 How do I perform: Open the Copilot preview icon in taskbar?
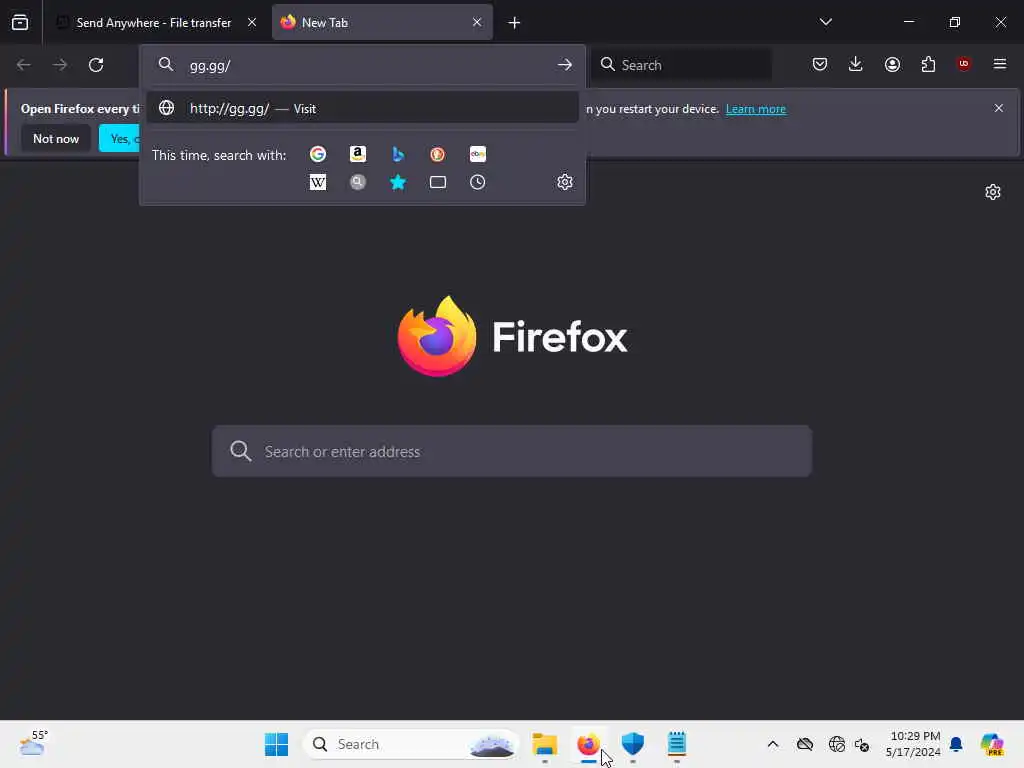(x=992, y=744)
